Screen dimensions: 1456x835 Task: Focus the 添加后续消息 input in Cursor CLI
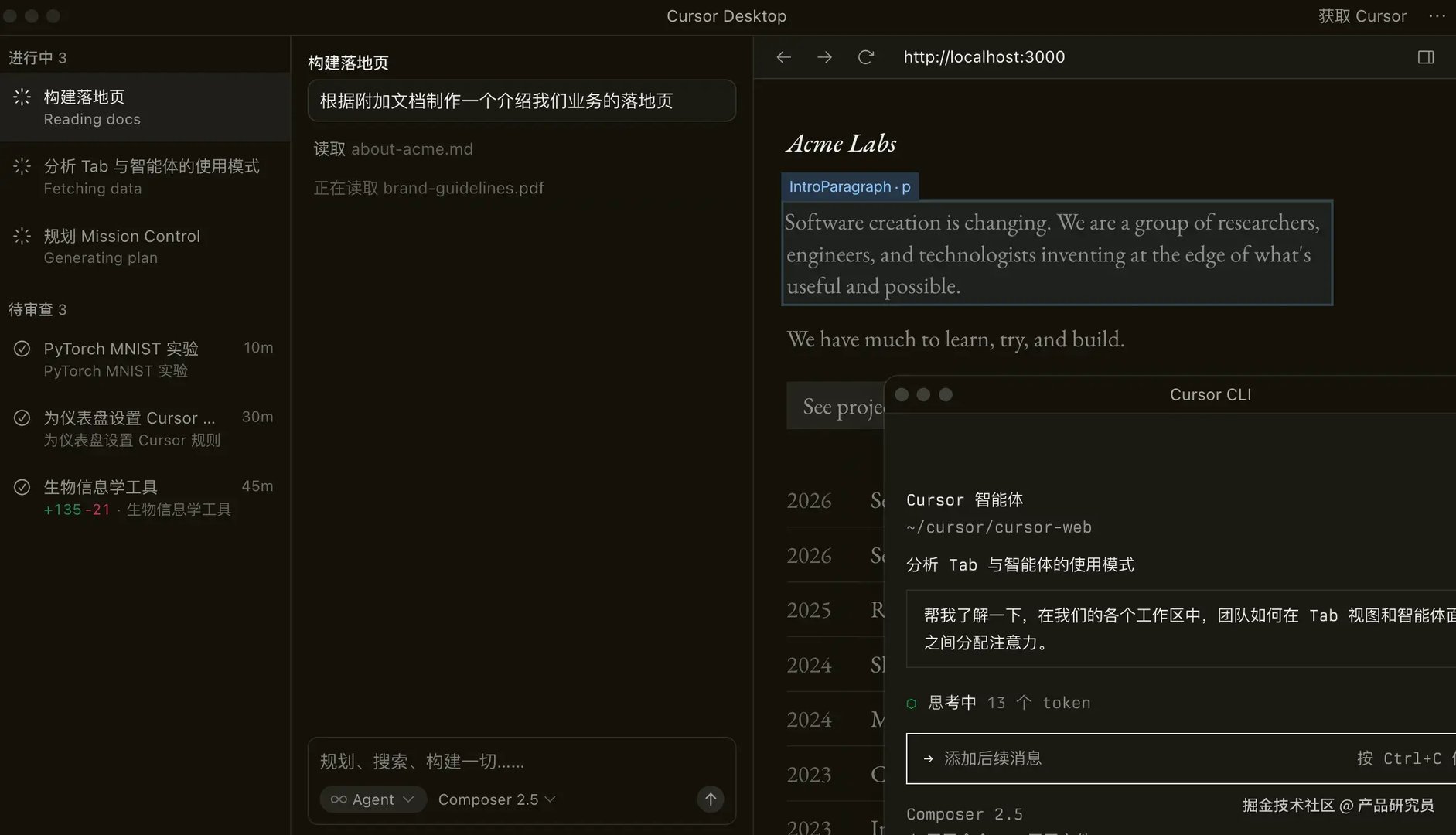tap(1181, 758)
